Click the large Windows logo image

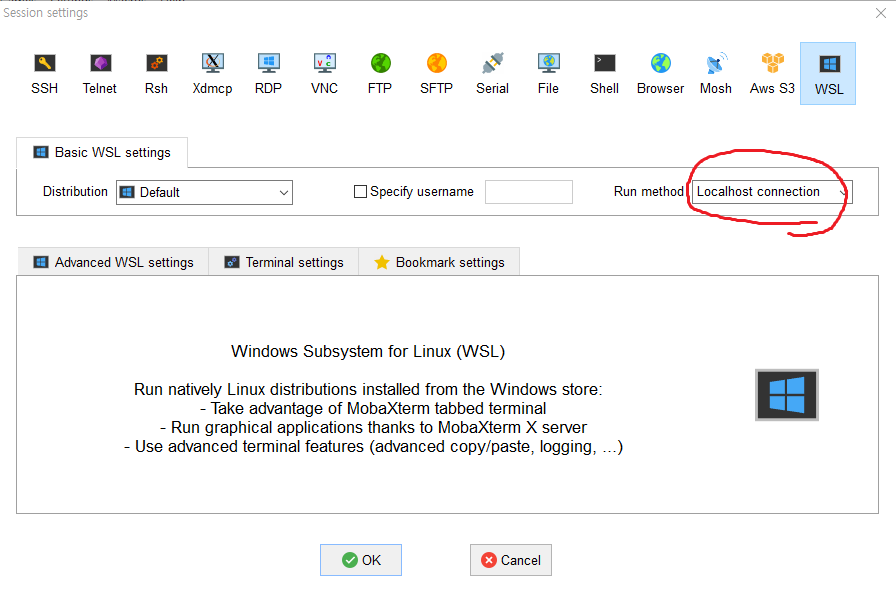pos(787,395)
